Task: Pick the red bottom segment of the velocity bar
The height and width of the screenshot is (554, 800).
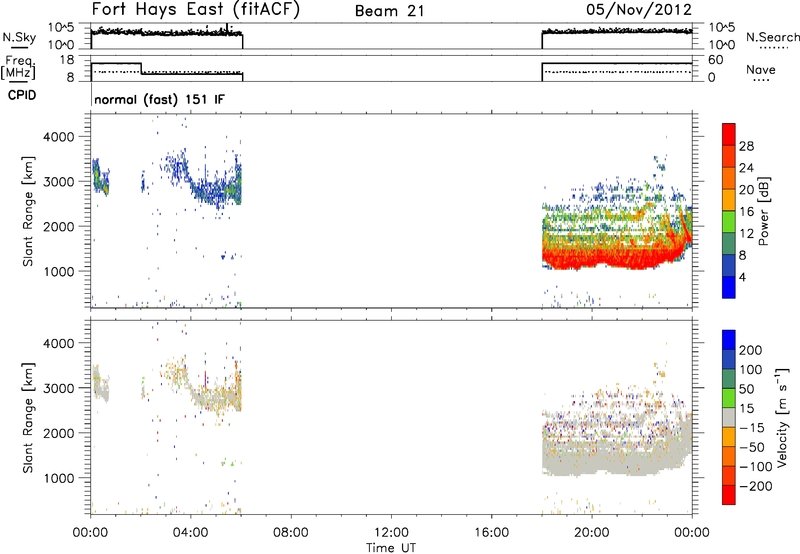Action: point(729,495)
